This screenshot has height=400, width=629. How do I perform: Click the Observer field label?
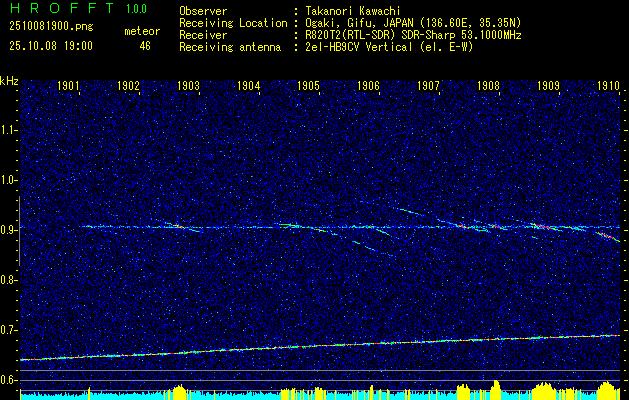[203, 11]
